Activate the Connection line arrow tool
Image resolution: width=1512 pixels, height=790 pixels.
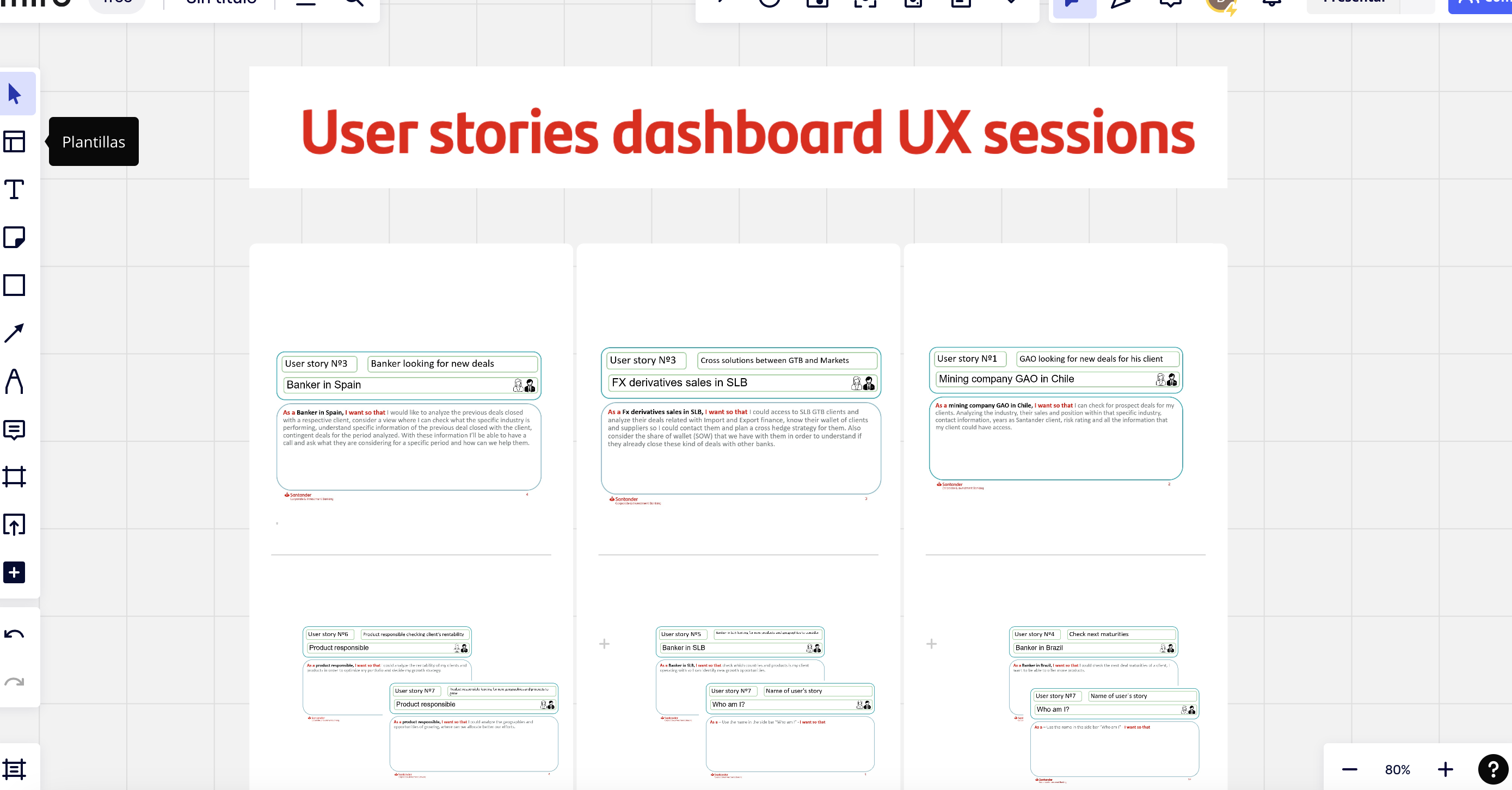pos(15,333)
